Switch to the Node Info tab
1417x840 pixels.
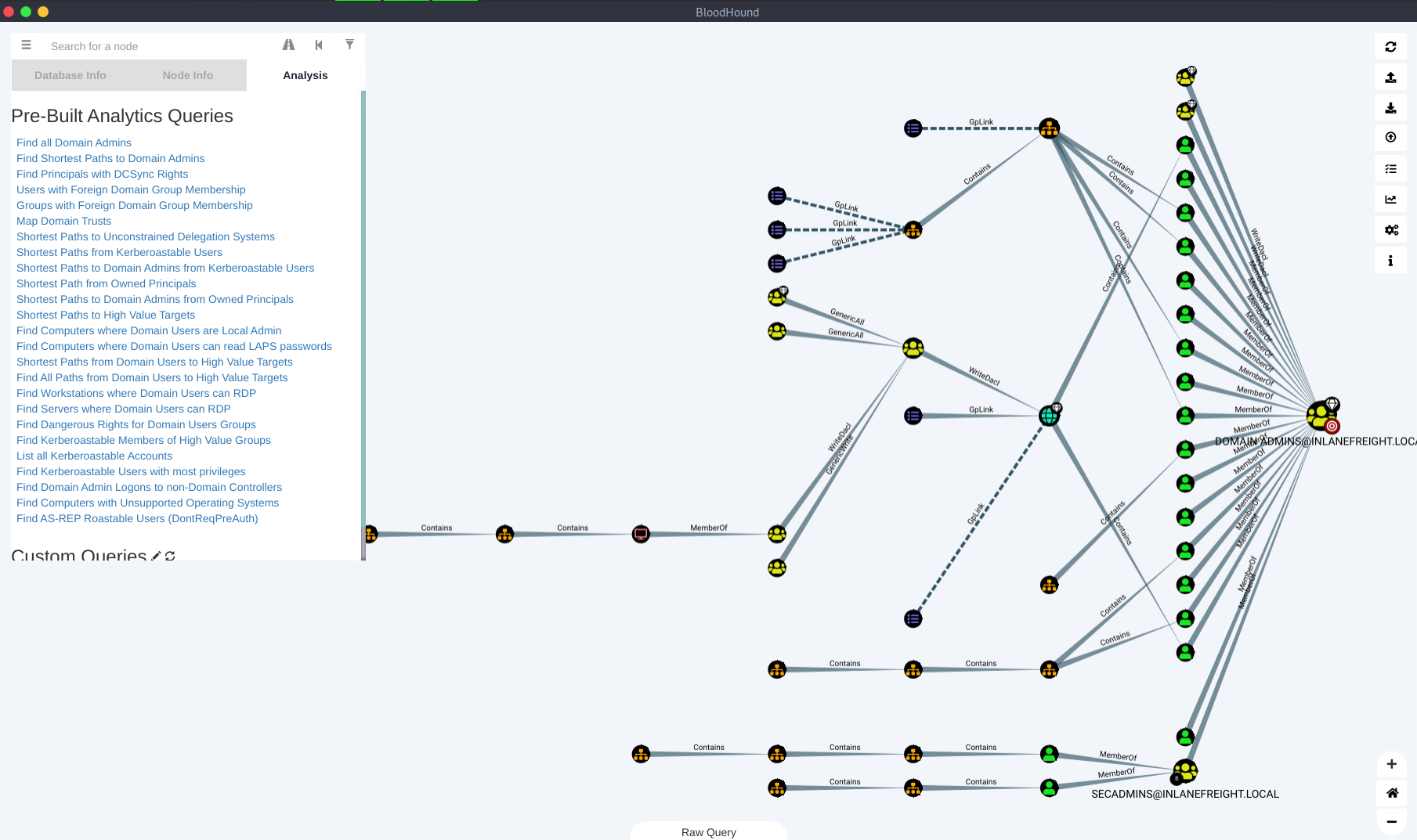tap(188, 75)
